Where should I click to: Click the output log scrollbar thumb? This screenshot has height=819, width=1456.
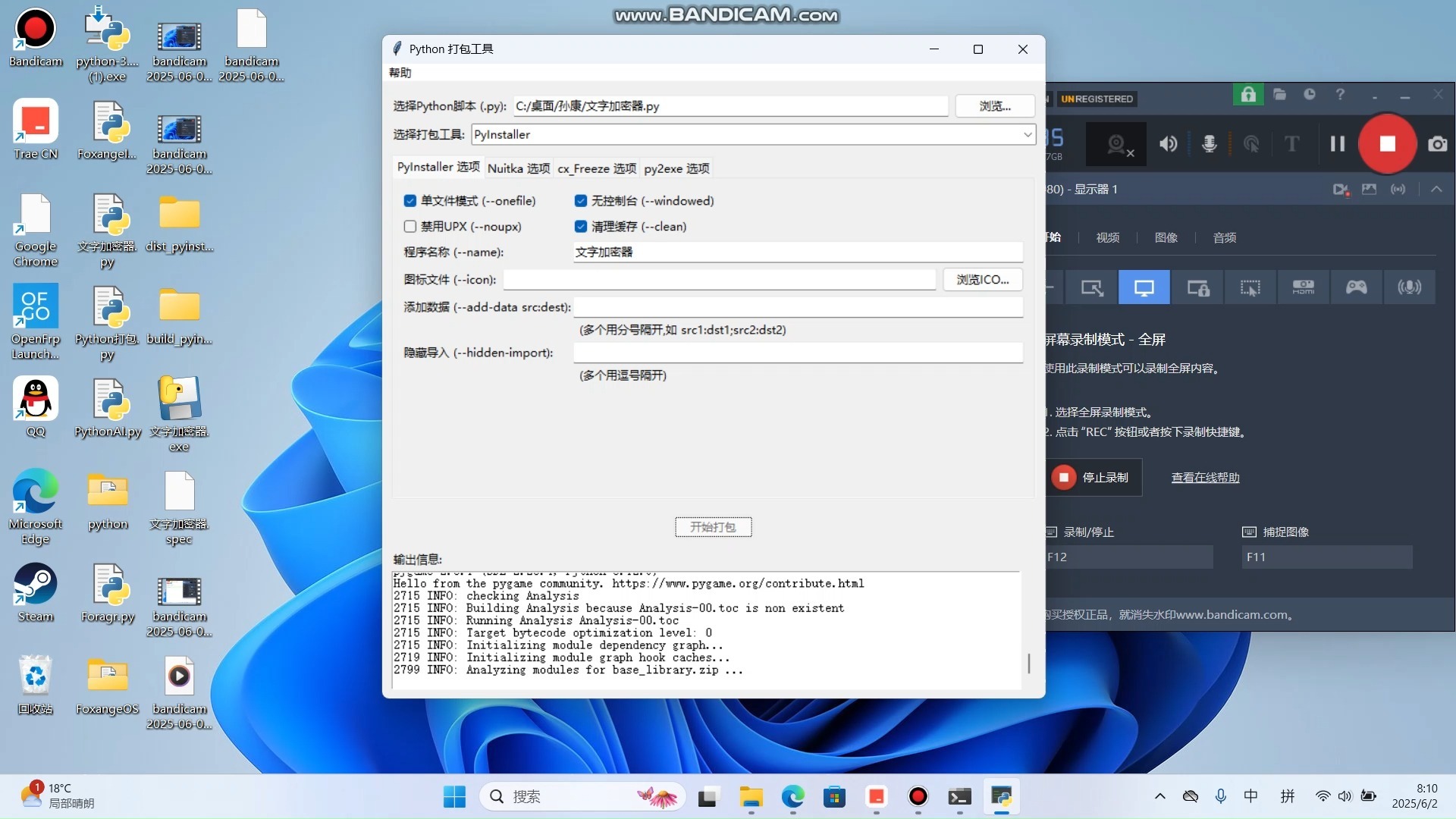pyautogui.click(x=1028, y=664)
